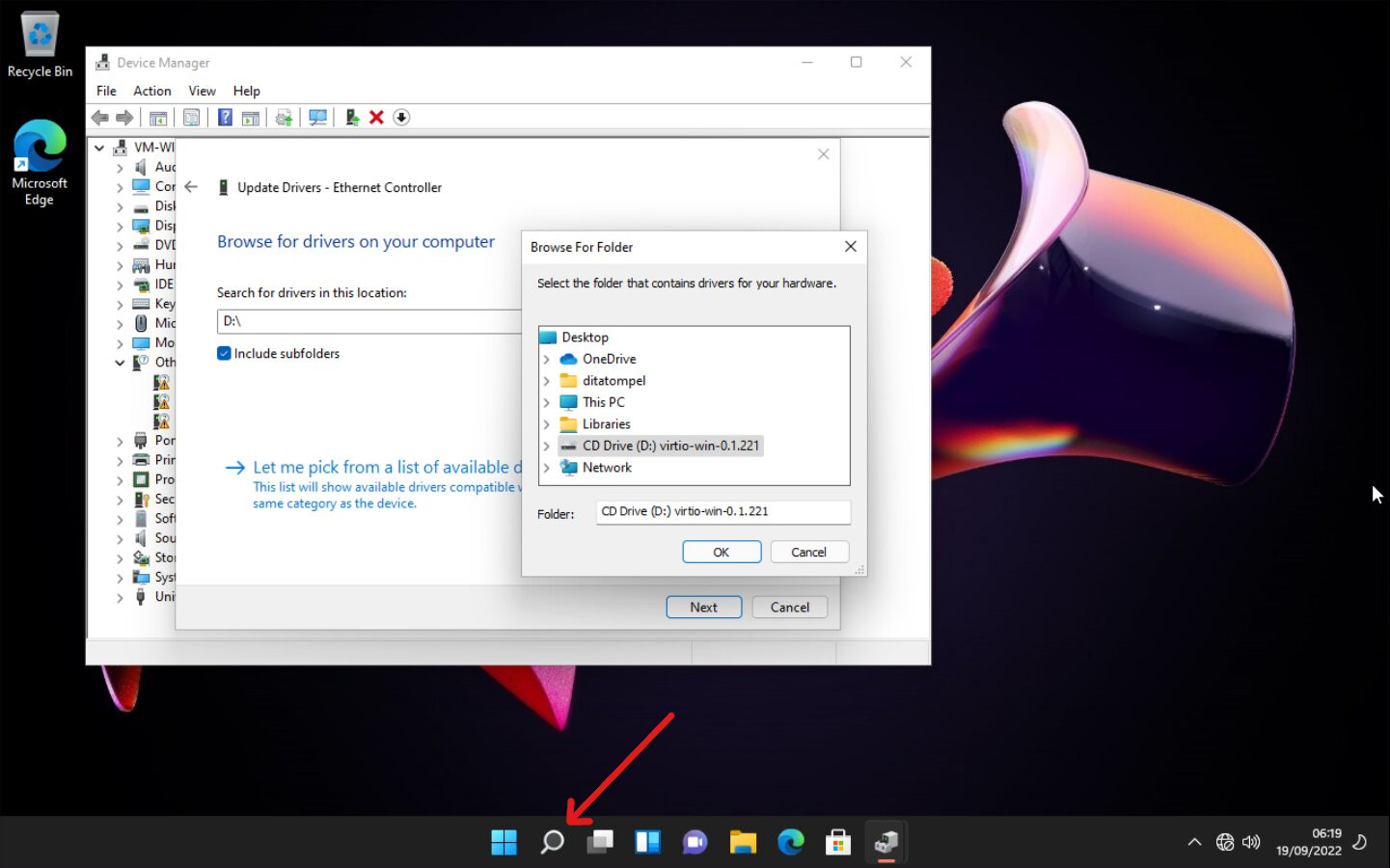
Task: Click Cancel in Update Drivers wizard
Action: [790, 607]
